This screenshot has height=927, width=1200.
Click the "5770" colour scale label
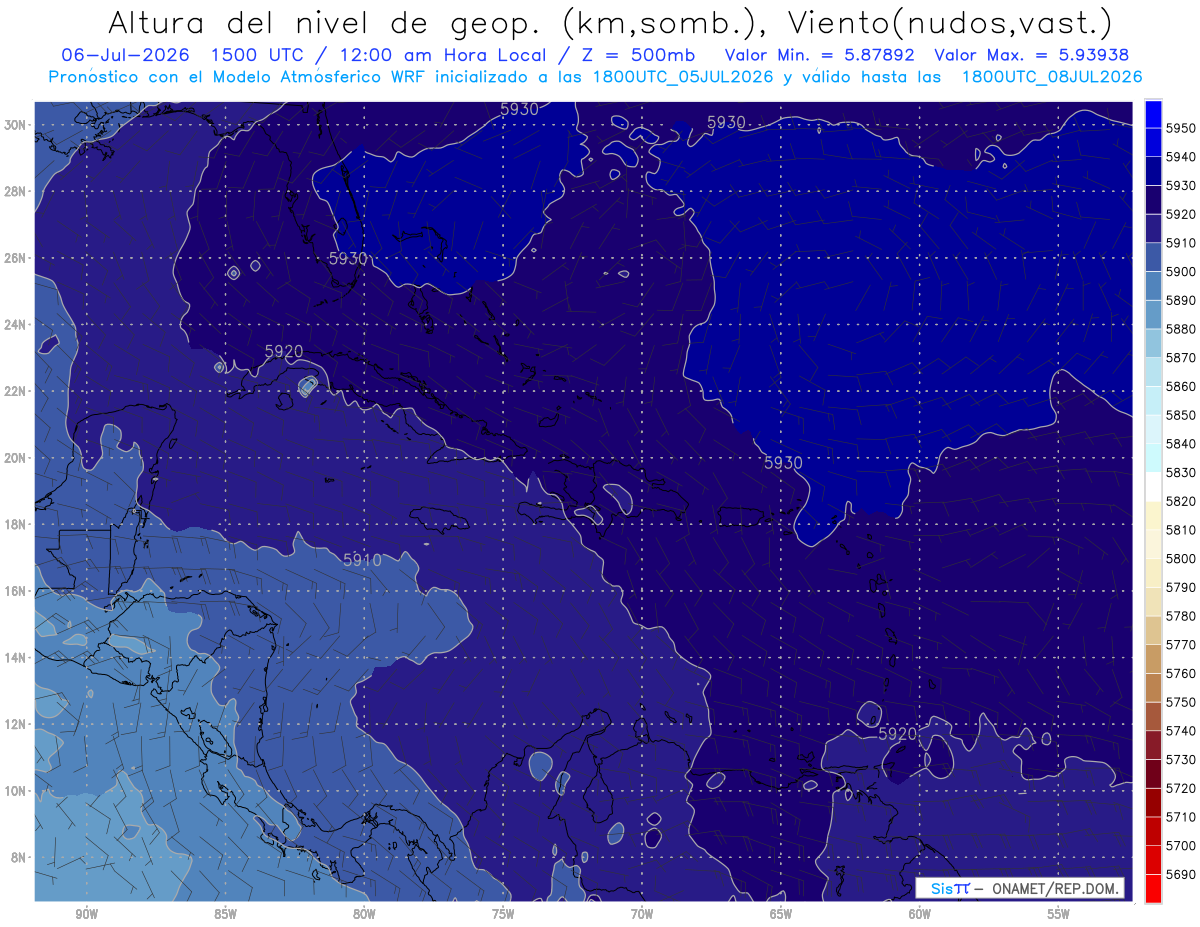[x=1180, y=645]
